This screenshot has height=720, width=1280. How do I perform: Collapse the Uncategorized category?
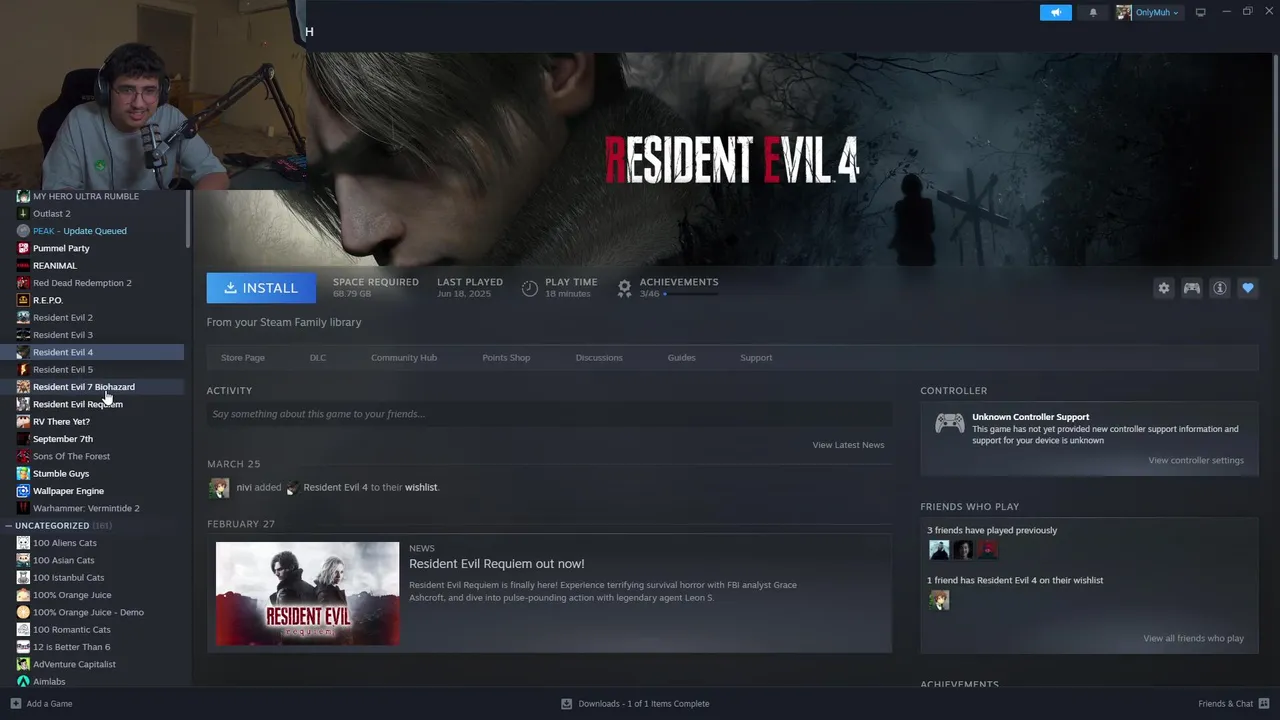coord(8,525)
